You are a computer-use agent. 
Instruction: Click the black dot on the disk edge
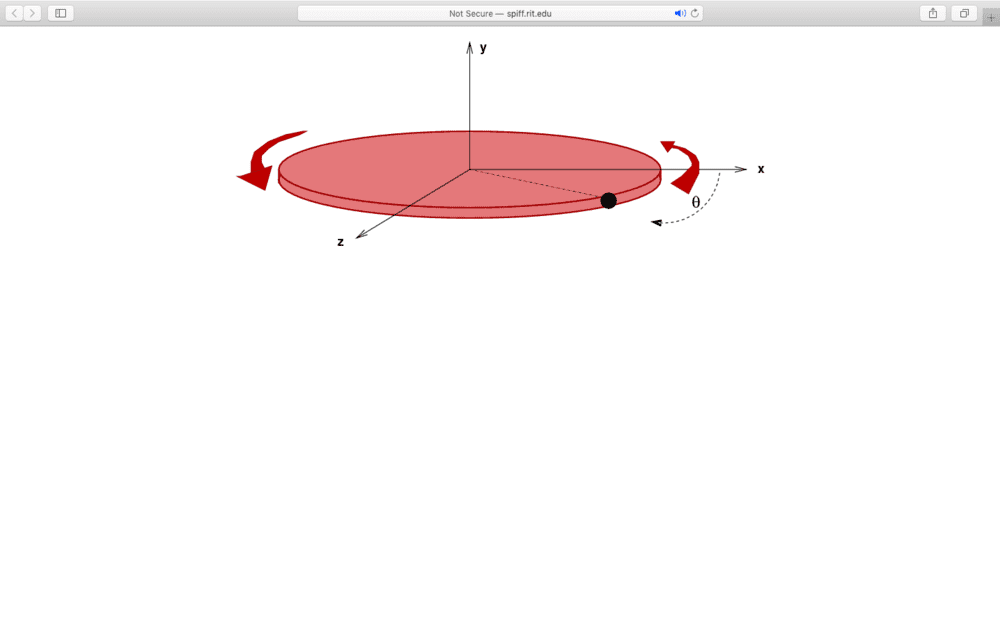[608, 200]
